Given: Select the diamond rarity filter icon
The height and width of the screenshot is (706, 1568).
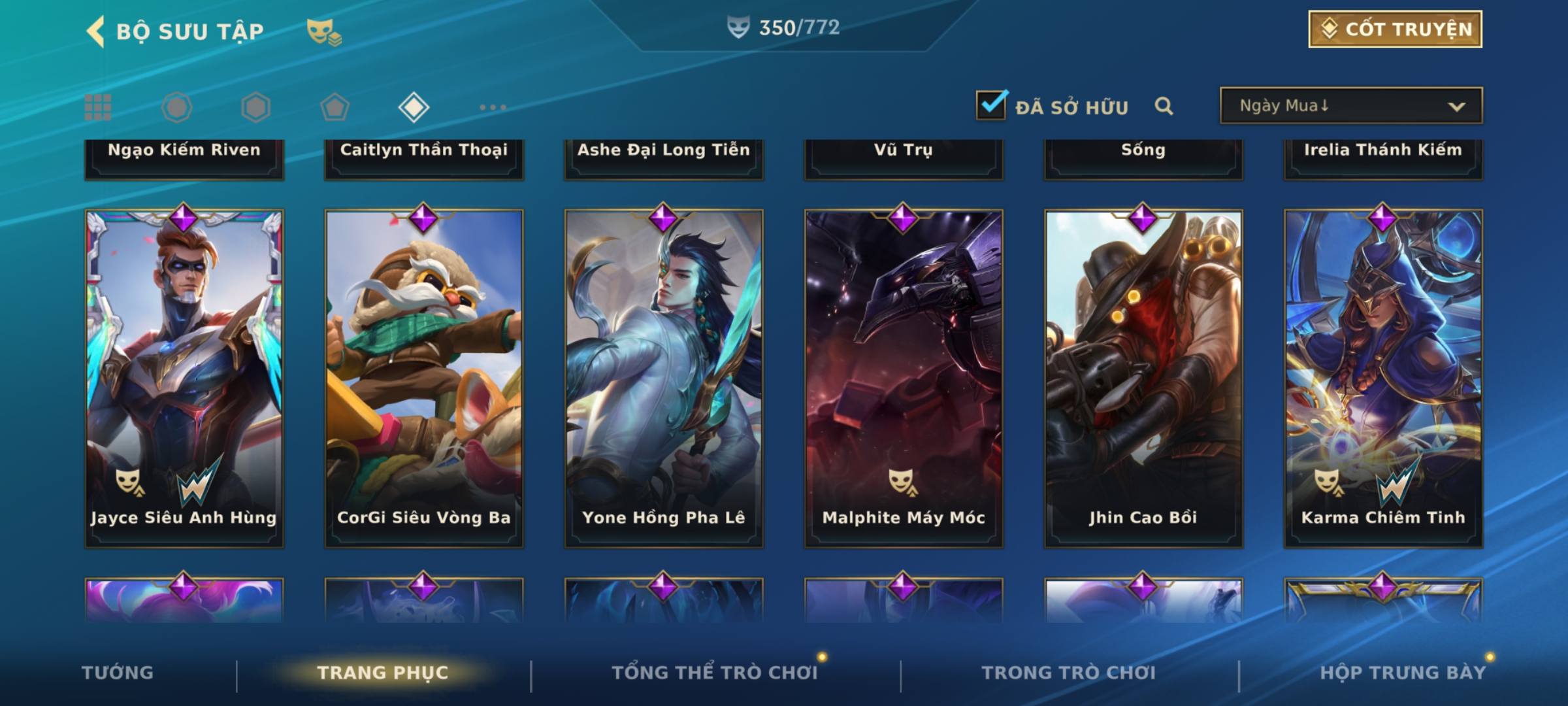Looking at the screenshot, I should point(414,107).
